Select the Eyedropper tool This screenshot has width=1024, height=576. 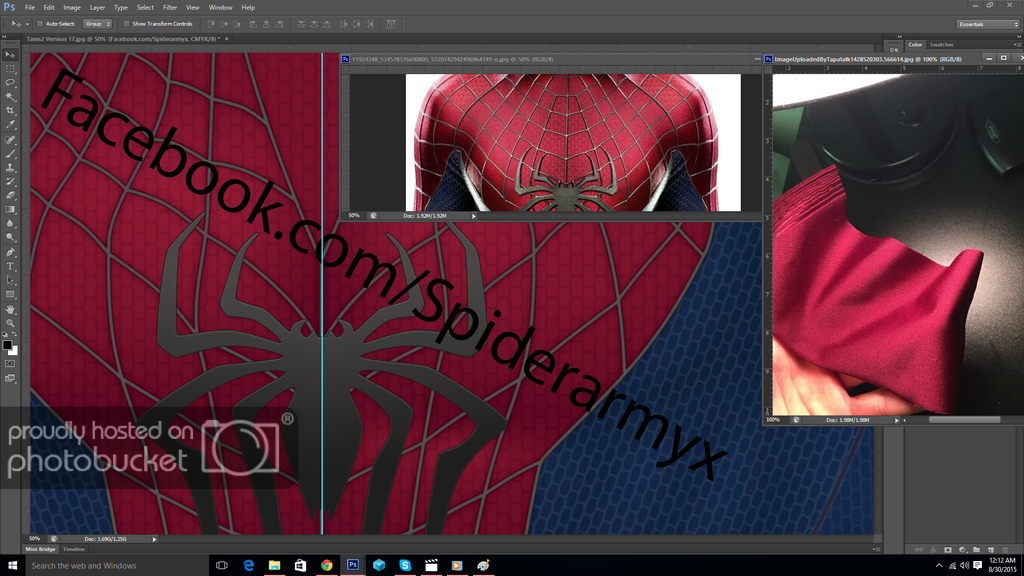[x=10, y=125]
